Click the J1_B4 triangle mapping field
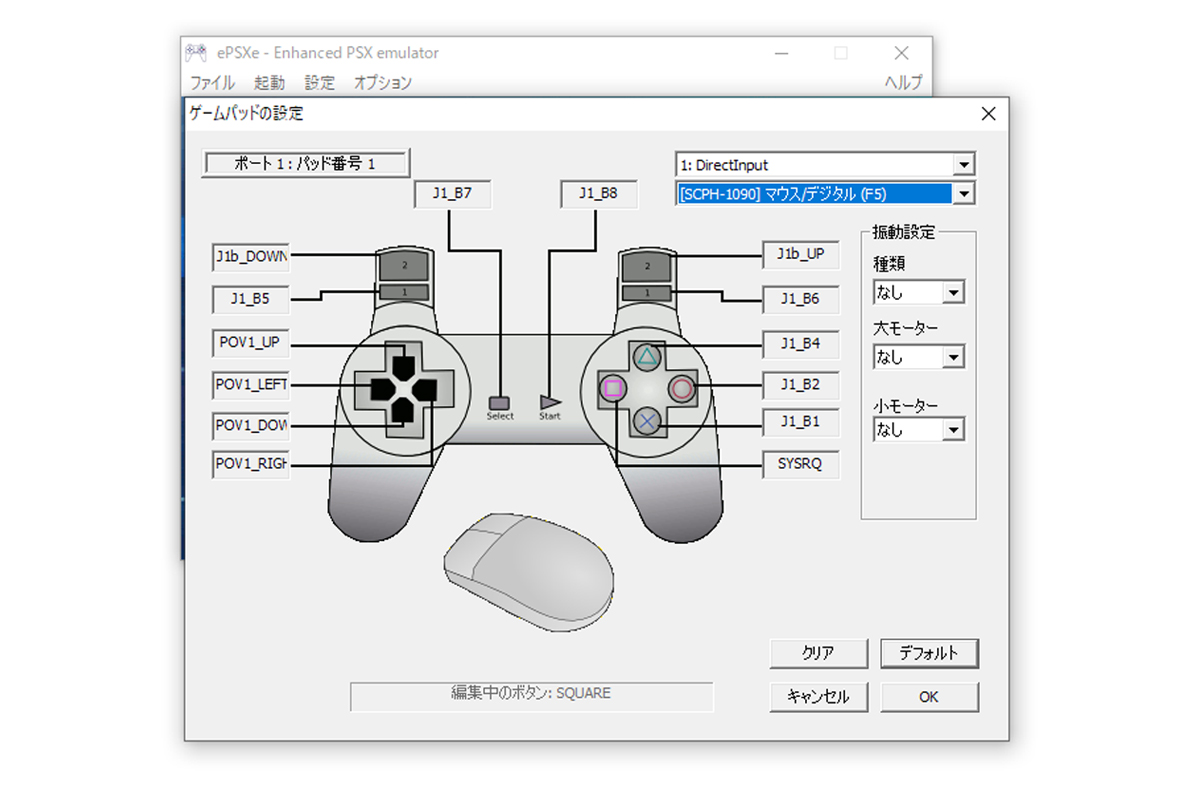The image size is (1200, 800). coord(801,345)
